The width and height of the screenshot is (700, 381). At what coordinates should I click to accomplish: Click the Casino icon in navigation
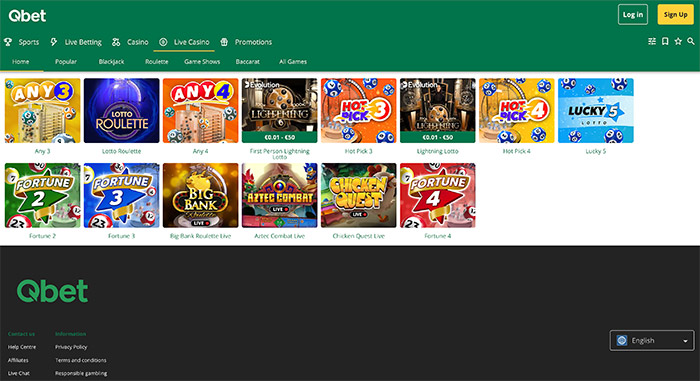pos(116,42)
